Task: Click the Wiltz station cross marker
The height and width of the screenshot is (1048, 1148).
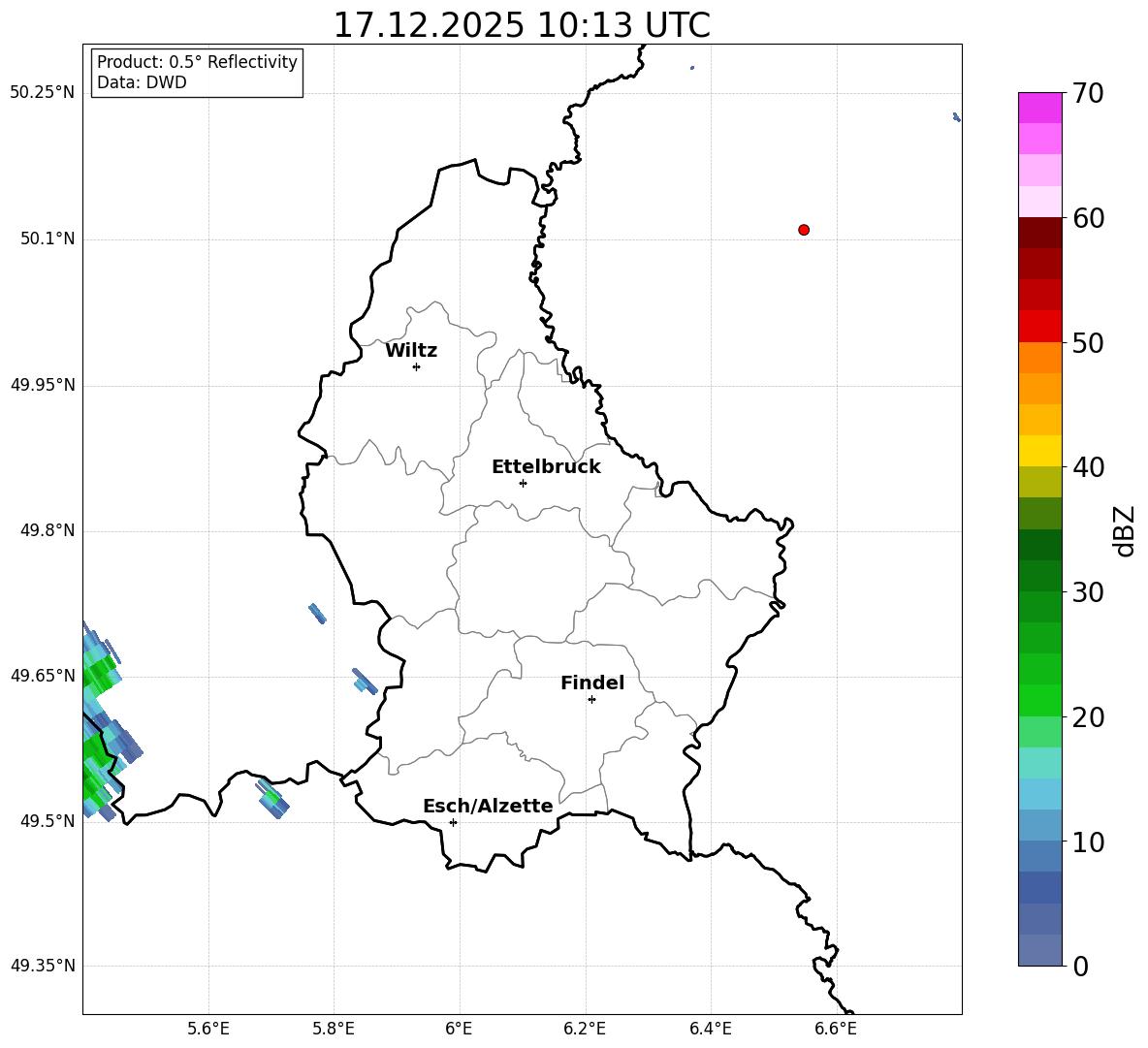Action: [x=417, y=366]
